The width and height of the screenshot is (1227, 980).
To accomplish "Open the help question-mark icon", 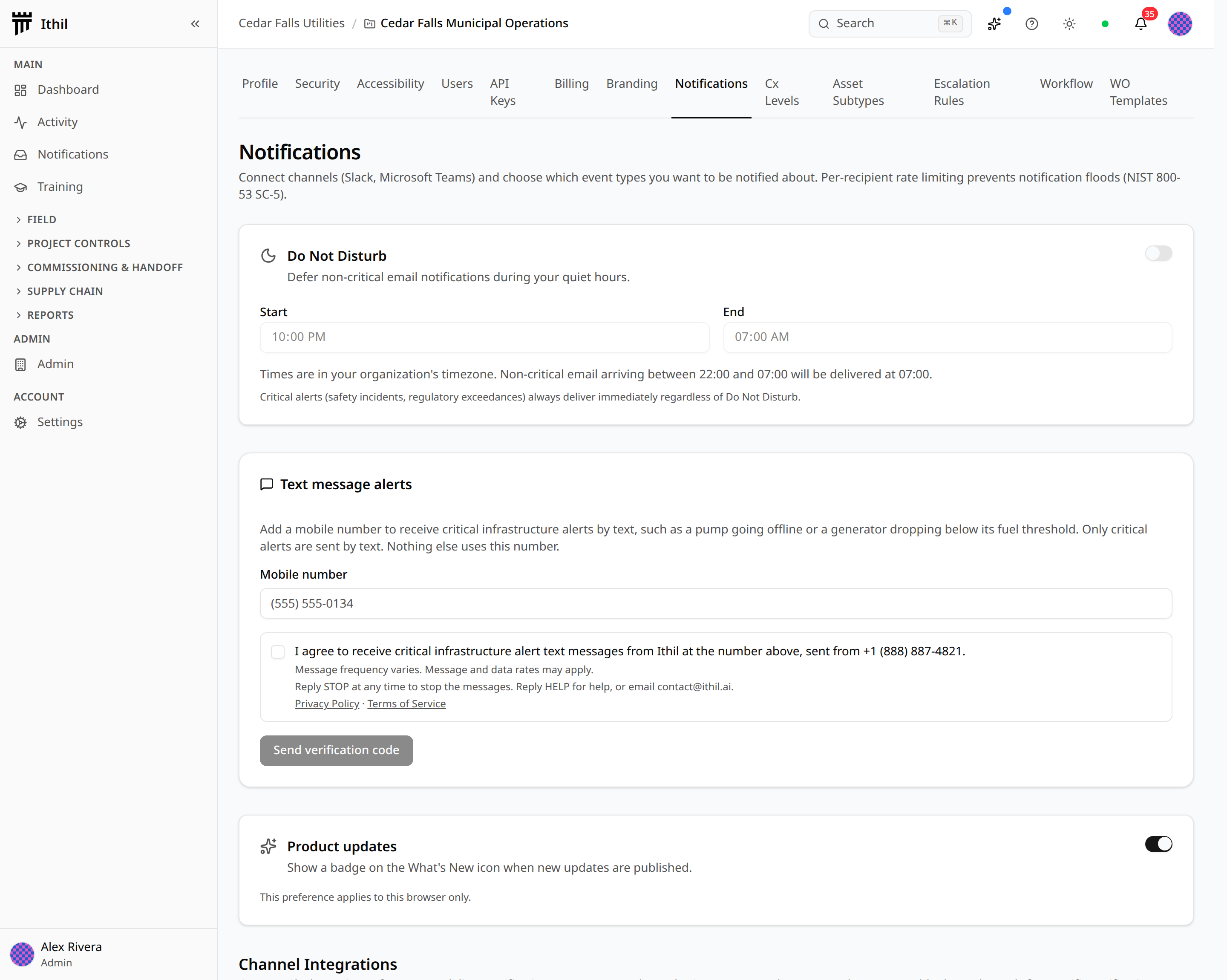I will pyautogui.click(x=1032, y=23).
